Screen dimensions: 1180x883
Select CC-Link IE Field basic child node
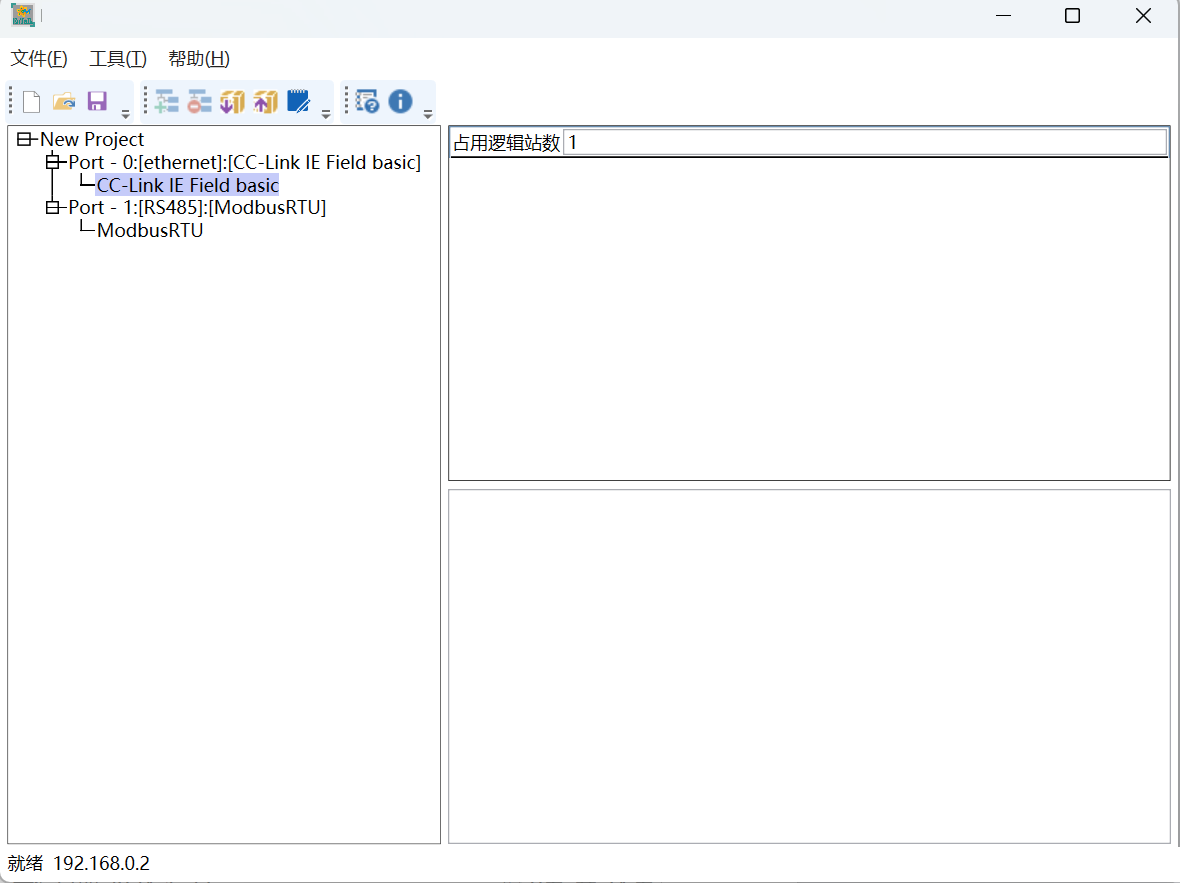(x=187, y=185)
